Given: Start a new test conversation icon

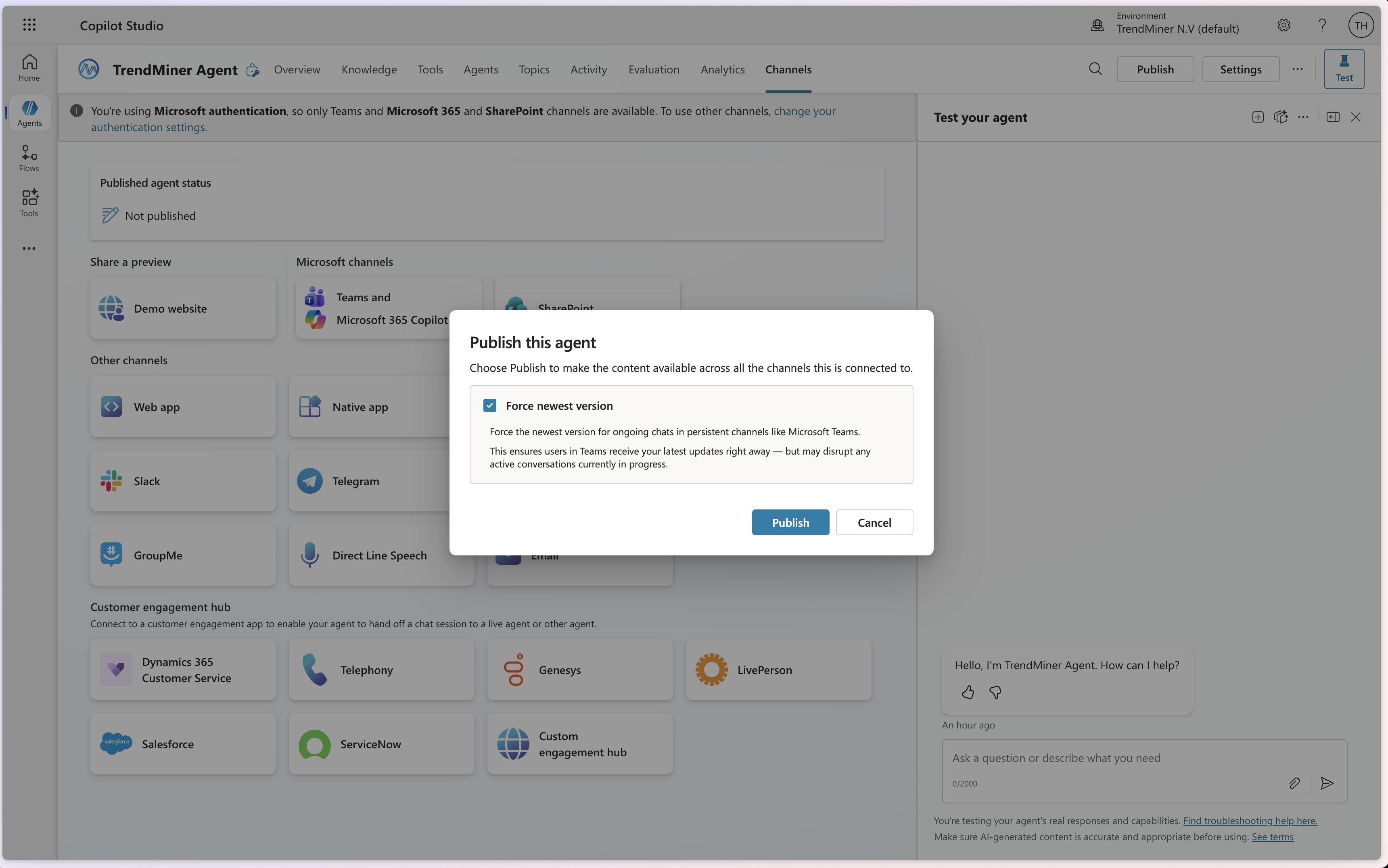Looking at the screenshot, I should (x=1258, y=117).
